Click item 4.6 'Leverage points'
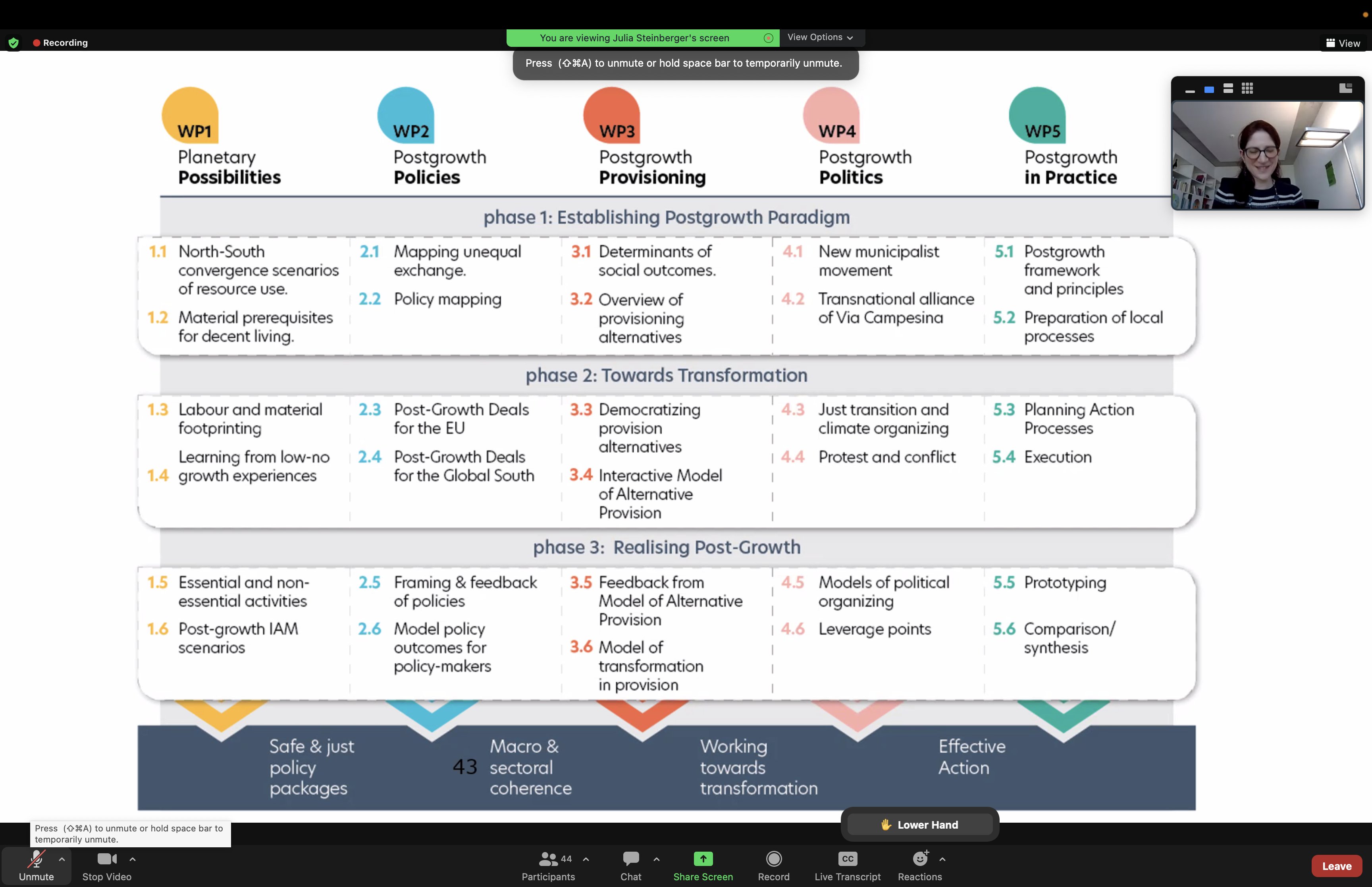This screenshot has width=1372, height=887. (x=875, y=630)
